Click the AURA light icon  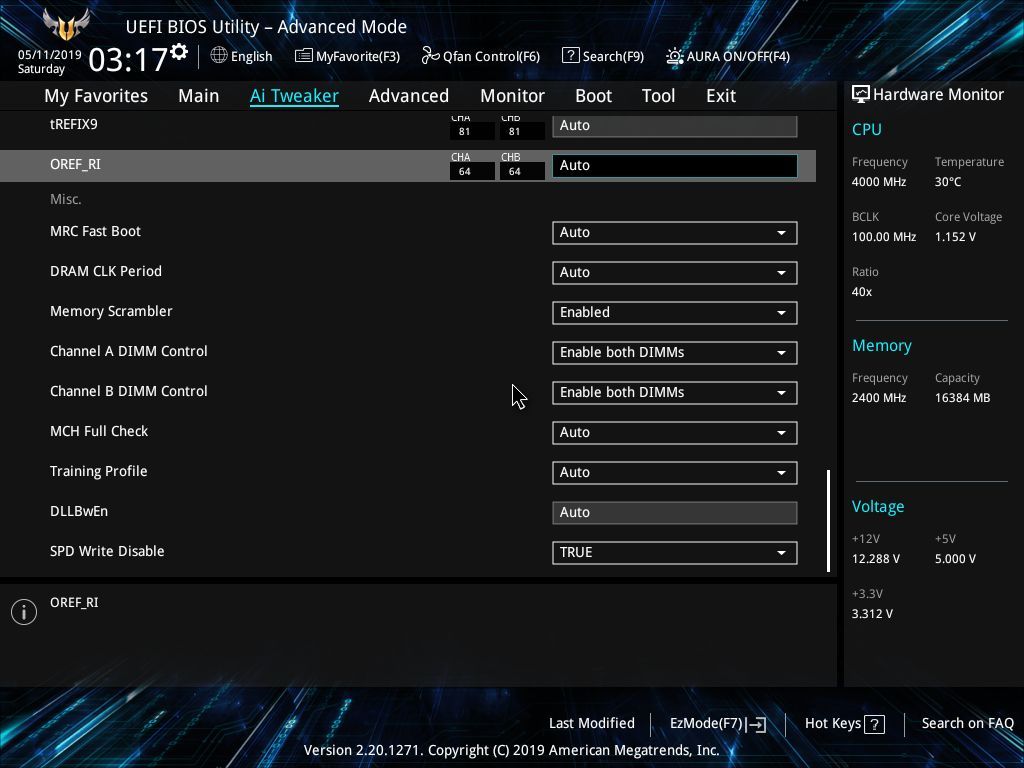(675, 56)
